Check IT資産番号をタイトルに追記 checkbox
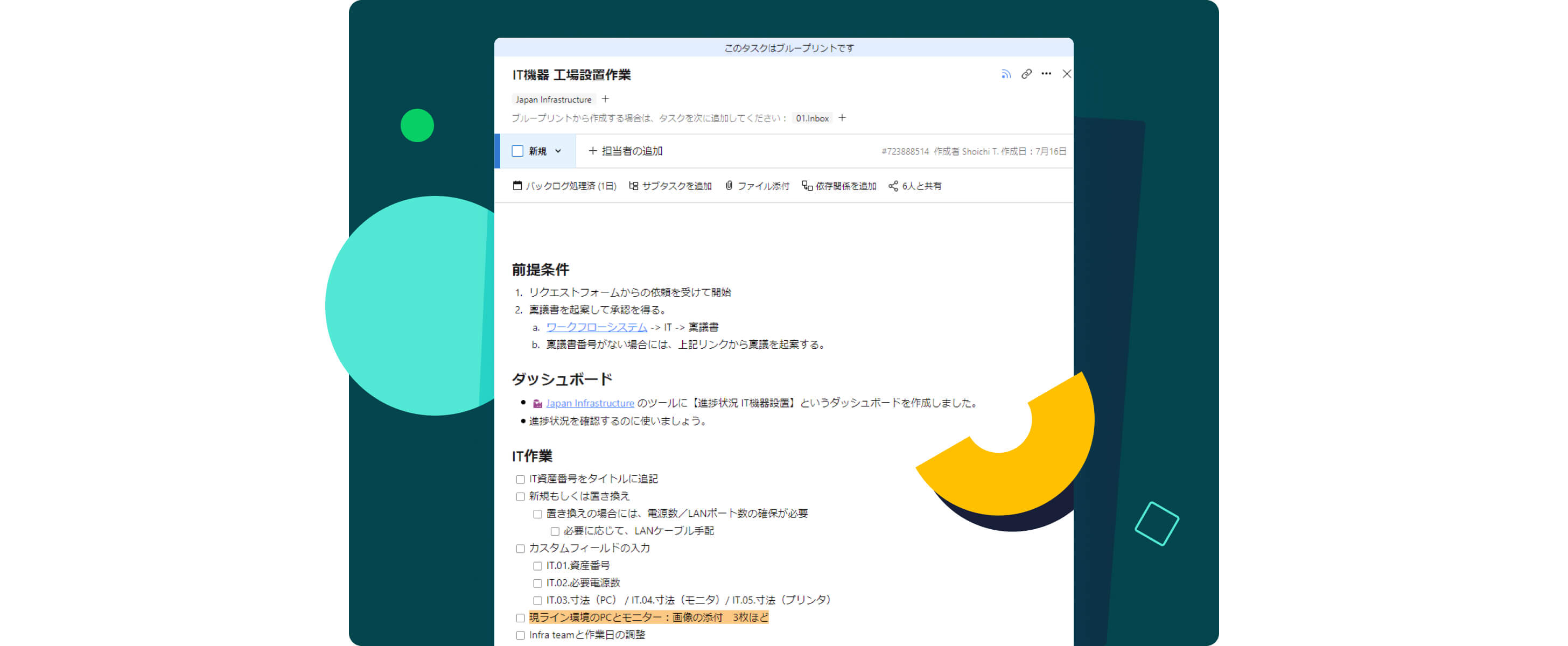 pos(521,479)
